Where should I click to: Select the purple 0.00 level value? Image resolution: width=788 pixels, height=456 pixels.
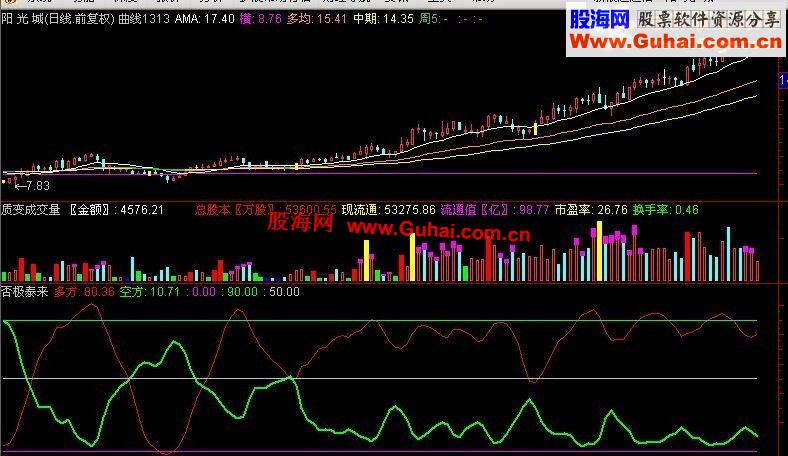(x=204, y=292)
